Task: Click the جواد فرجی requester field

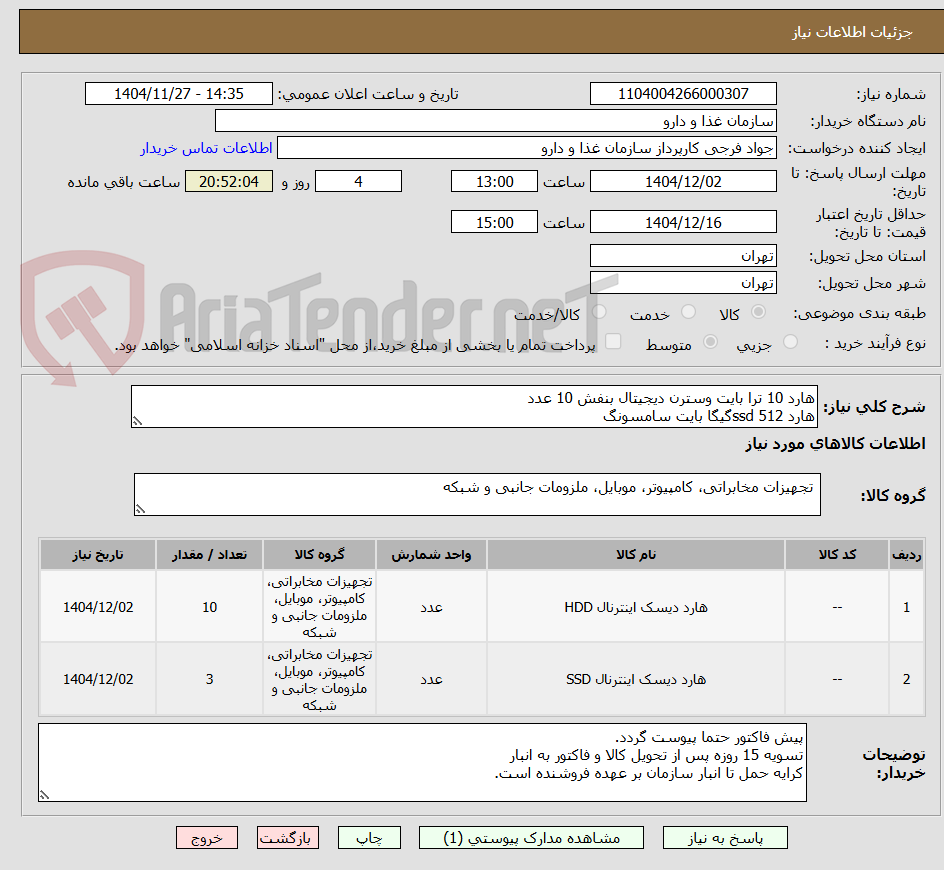Action: pos(527,148)
